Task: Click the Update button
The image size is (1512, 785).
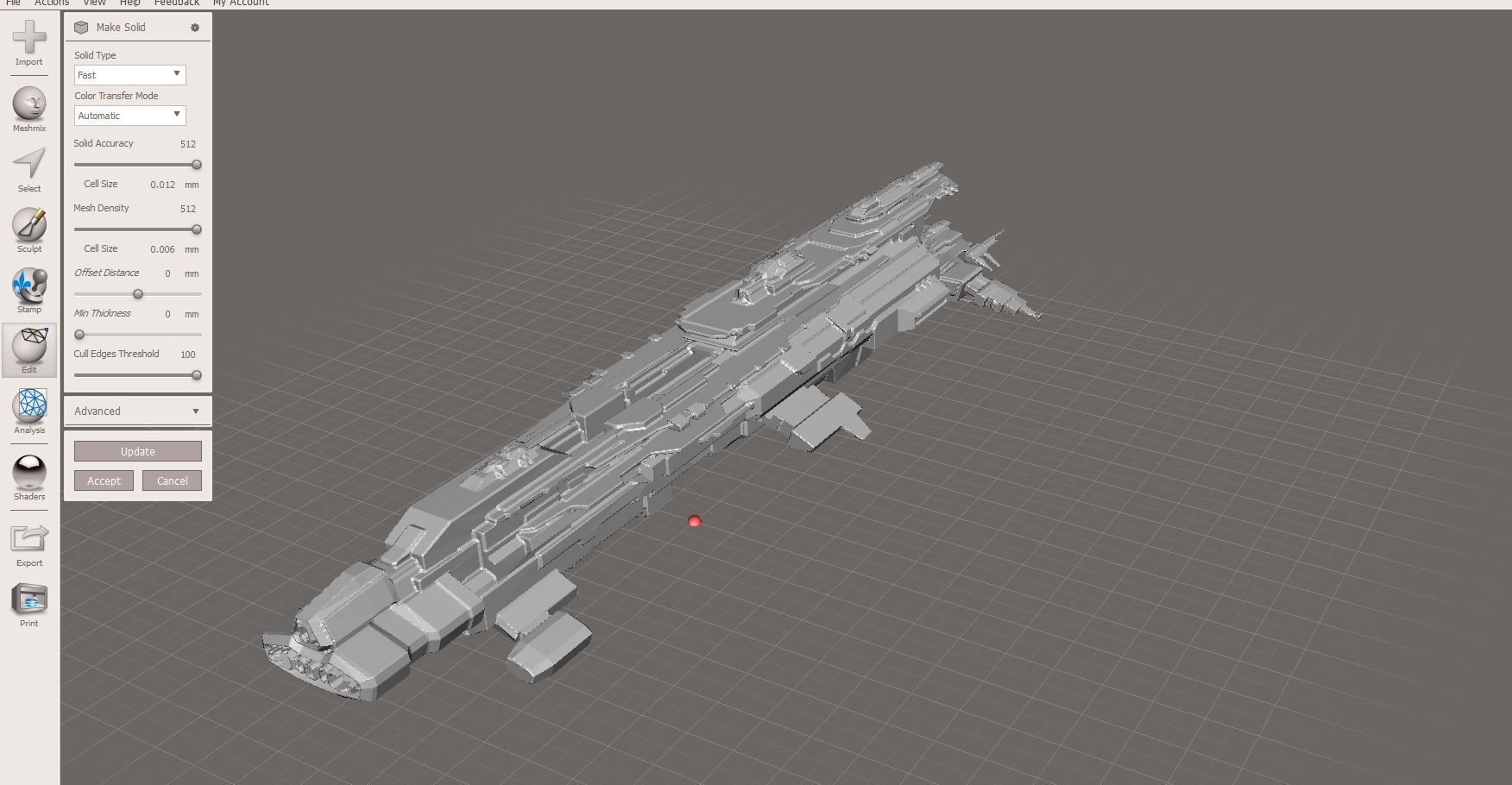Action: [136, 450]
